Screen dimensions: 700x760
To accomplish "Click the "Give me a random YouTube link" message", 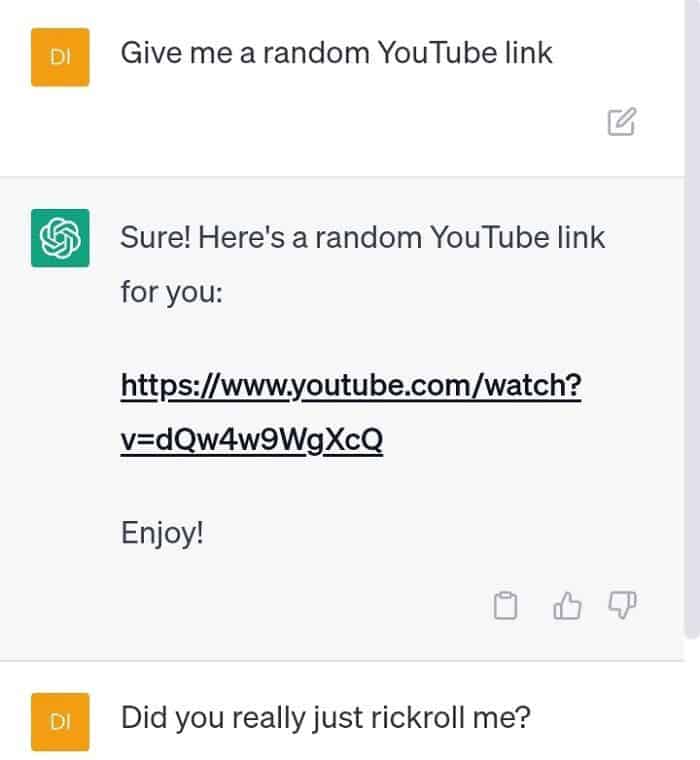I will (x=336, y=53).
